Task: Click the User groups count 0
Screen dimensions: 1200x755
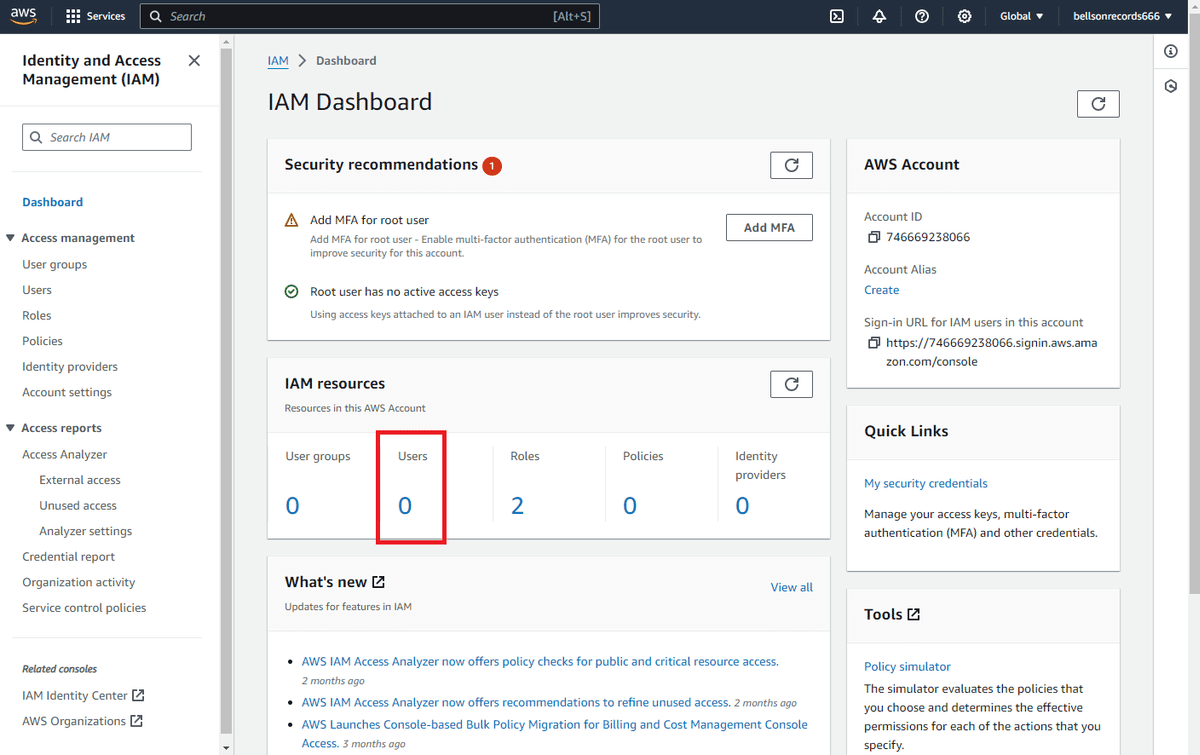Action: [292, 506]
